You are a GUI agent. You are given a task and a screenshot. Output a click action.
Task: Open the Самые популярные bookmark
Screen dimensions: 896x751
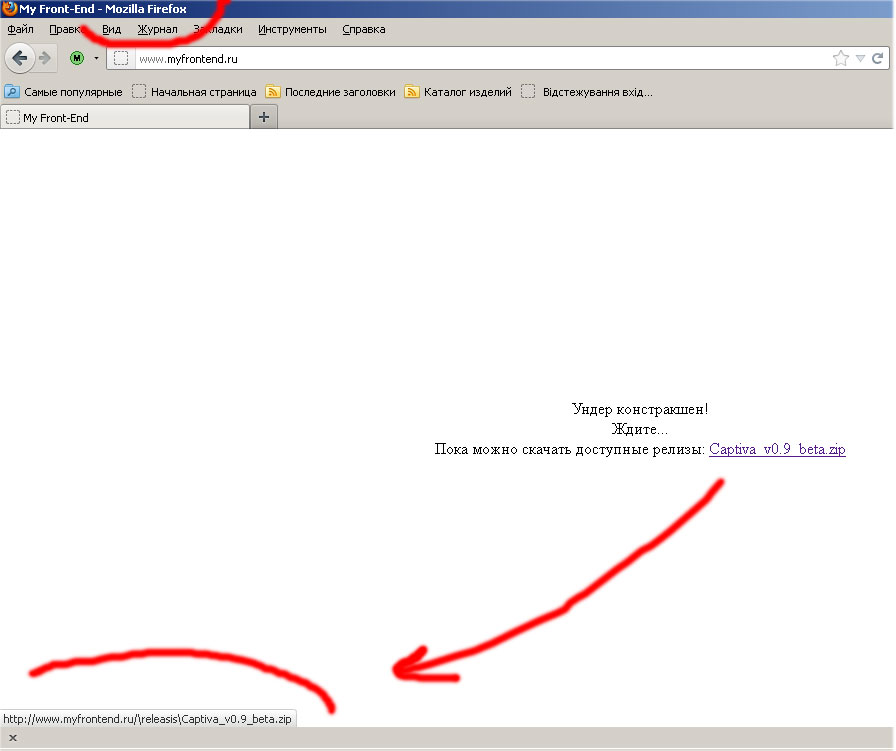(64, 92)
